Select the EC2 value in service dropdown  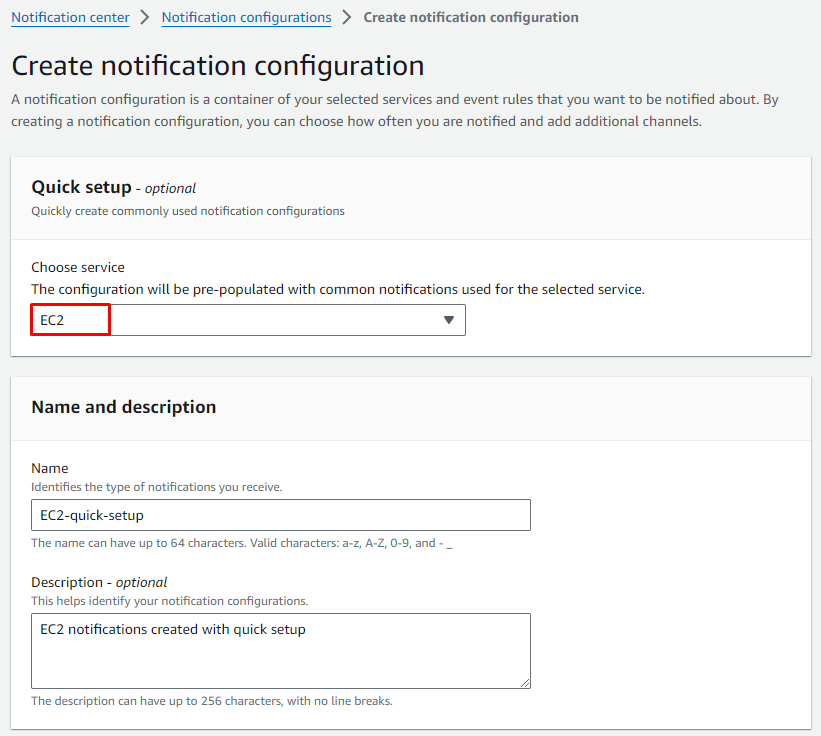[53, 320]
